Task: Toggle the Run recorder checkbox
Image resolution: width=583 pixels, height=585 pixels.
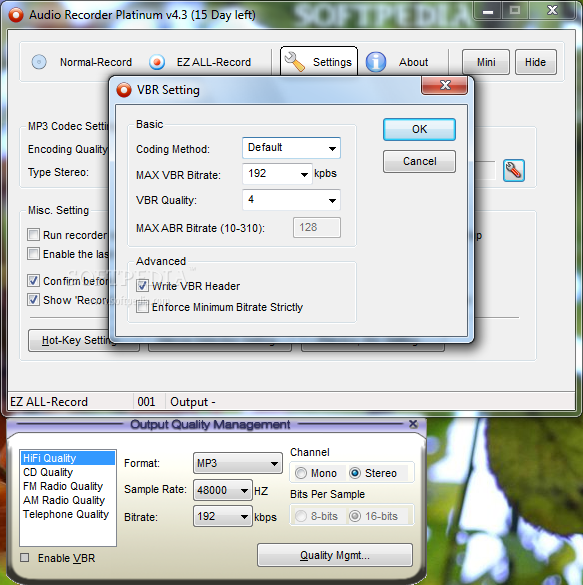Action: (33, 235)
